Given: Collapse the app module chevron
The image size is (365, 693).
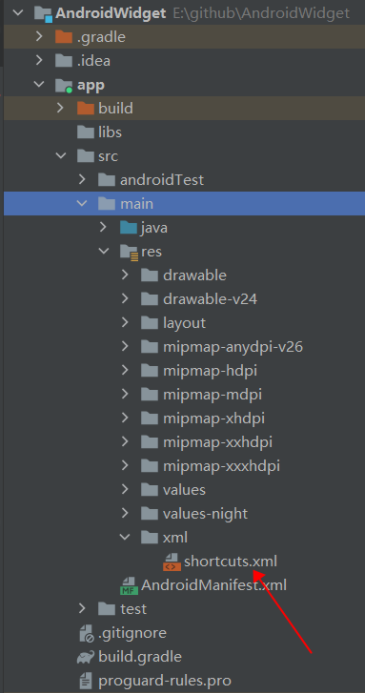Looking at the screenshot, I should pos(39,84).
